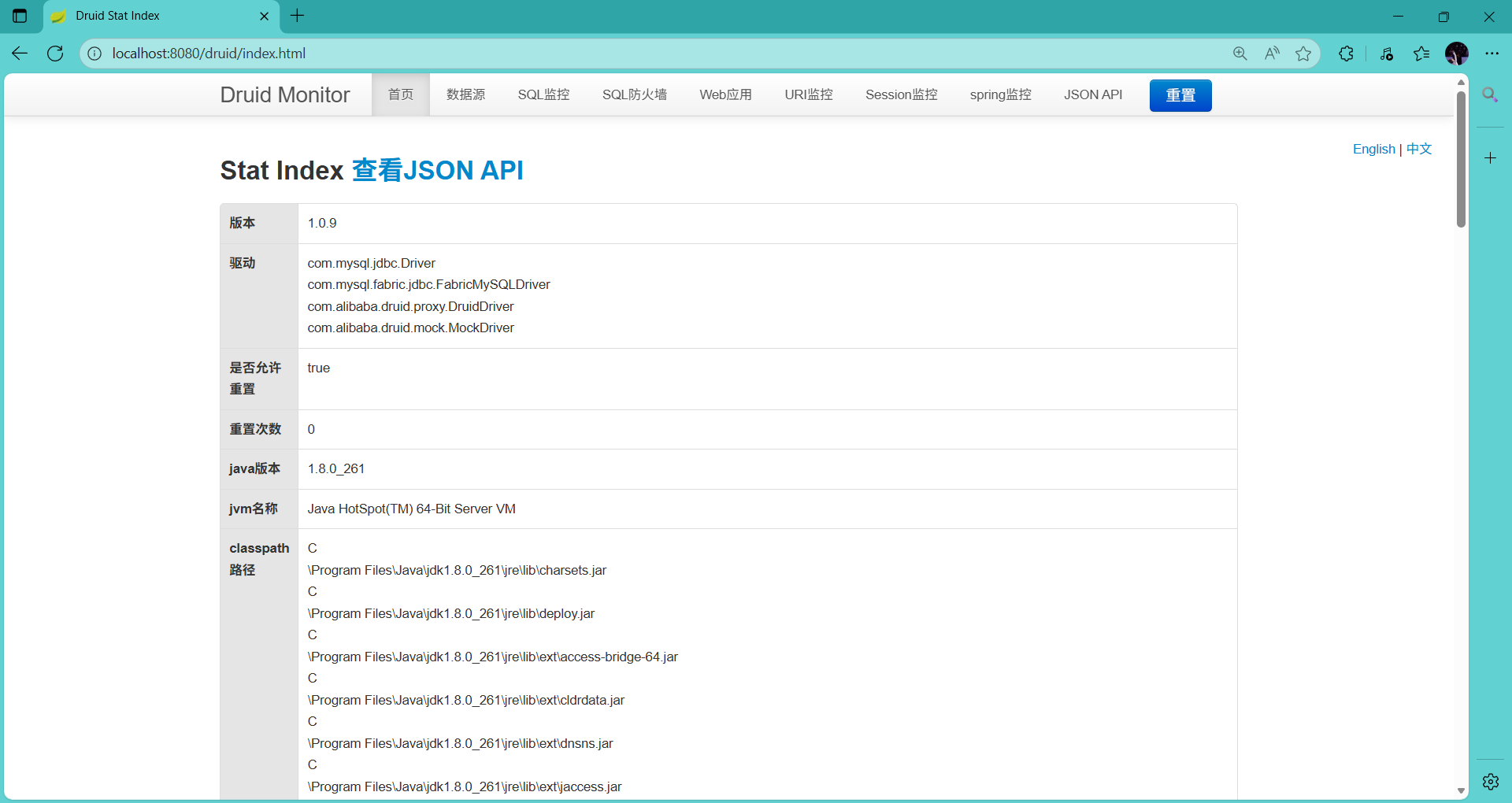Viewport: 1512px width, 803px height.
Task: Select com.mysql.fabric.jdbc.FabricMySQLDriver text
Action: click(x=428, y=284)
